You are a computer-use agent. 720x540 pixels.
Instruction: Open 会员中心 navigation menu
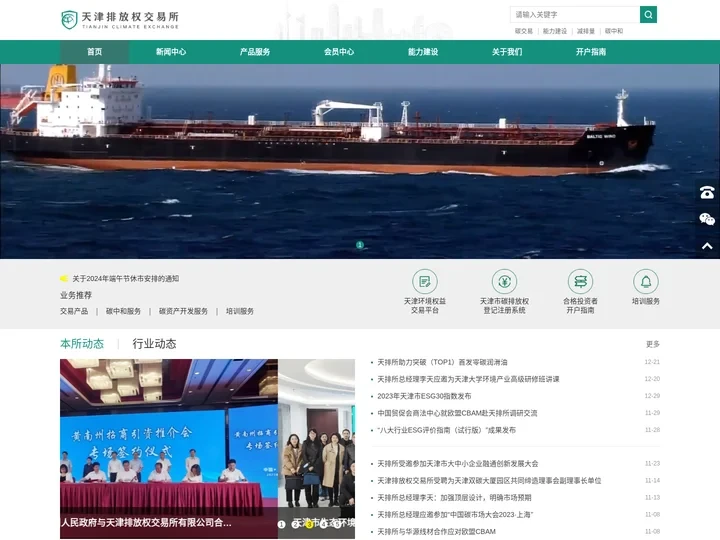click(x=339, y=52)
